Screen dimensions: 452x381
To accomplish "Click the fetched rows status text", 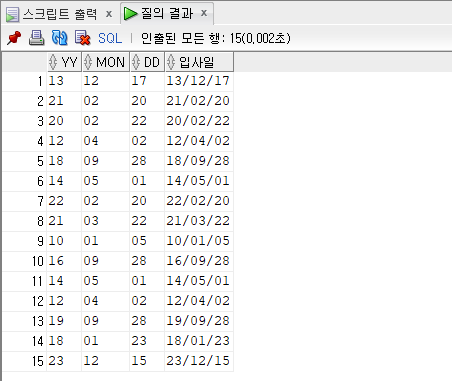I will coord(216,38).
